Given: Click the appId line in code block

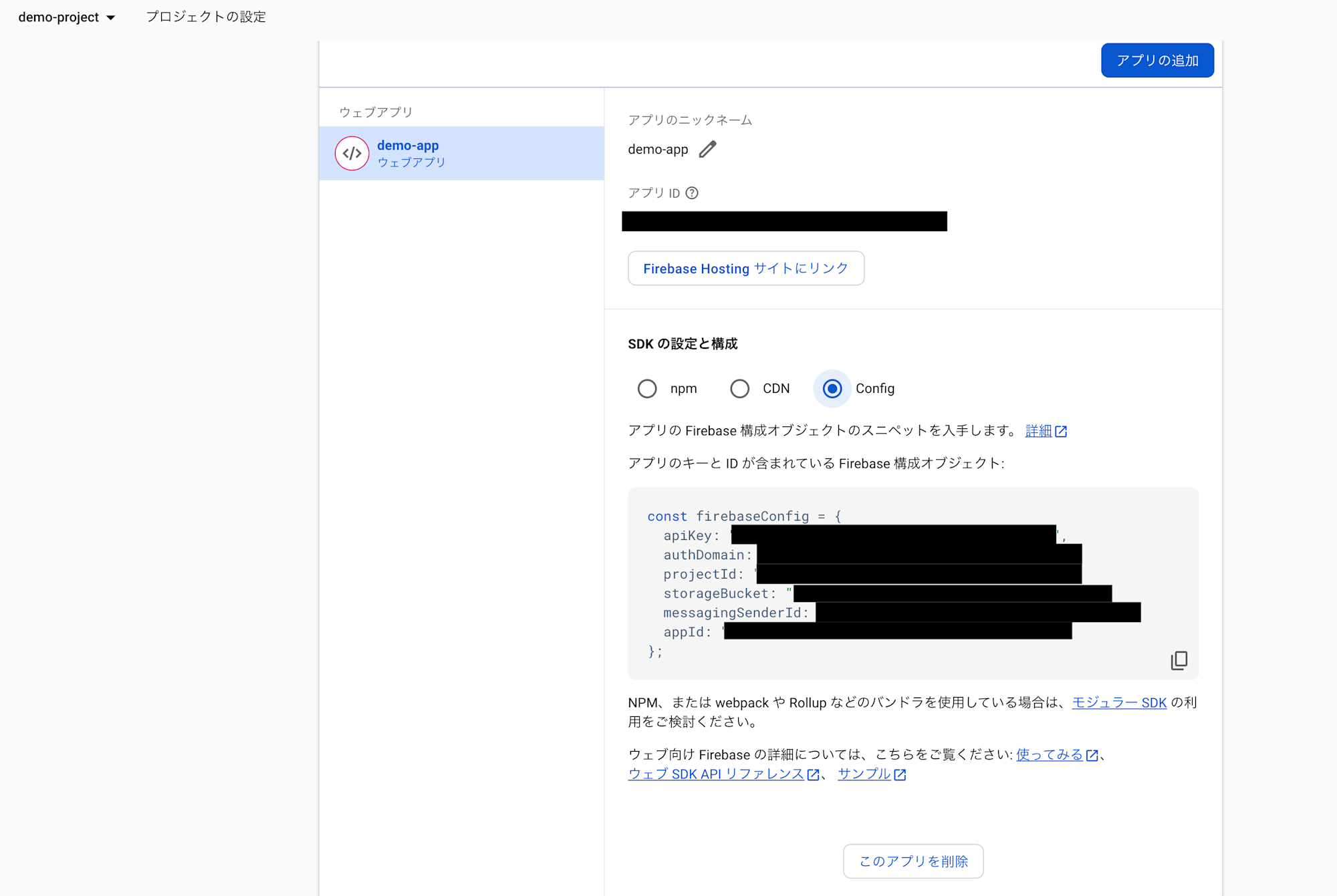Looking at the screenshot, I should [868, 631].
